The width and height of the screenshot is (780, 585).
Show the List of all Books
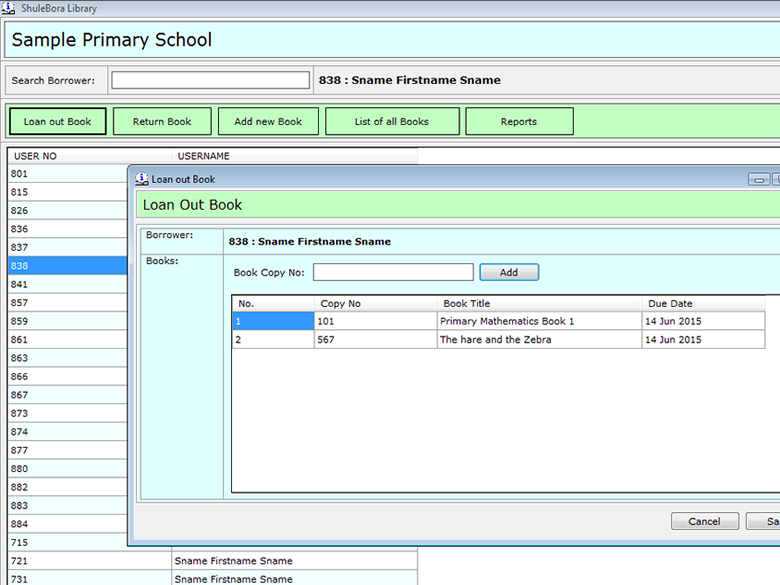click(391, 122)
